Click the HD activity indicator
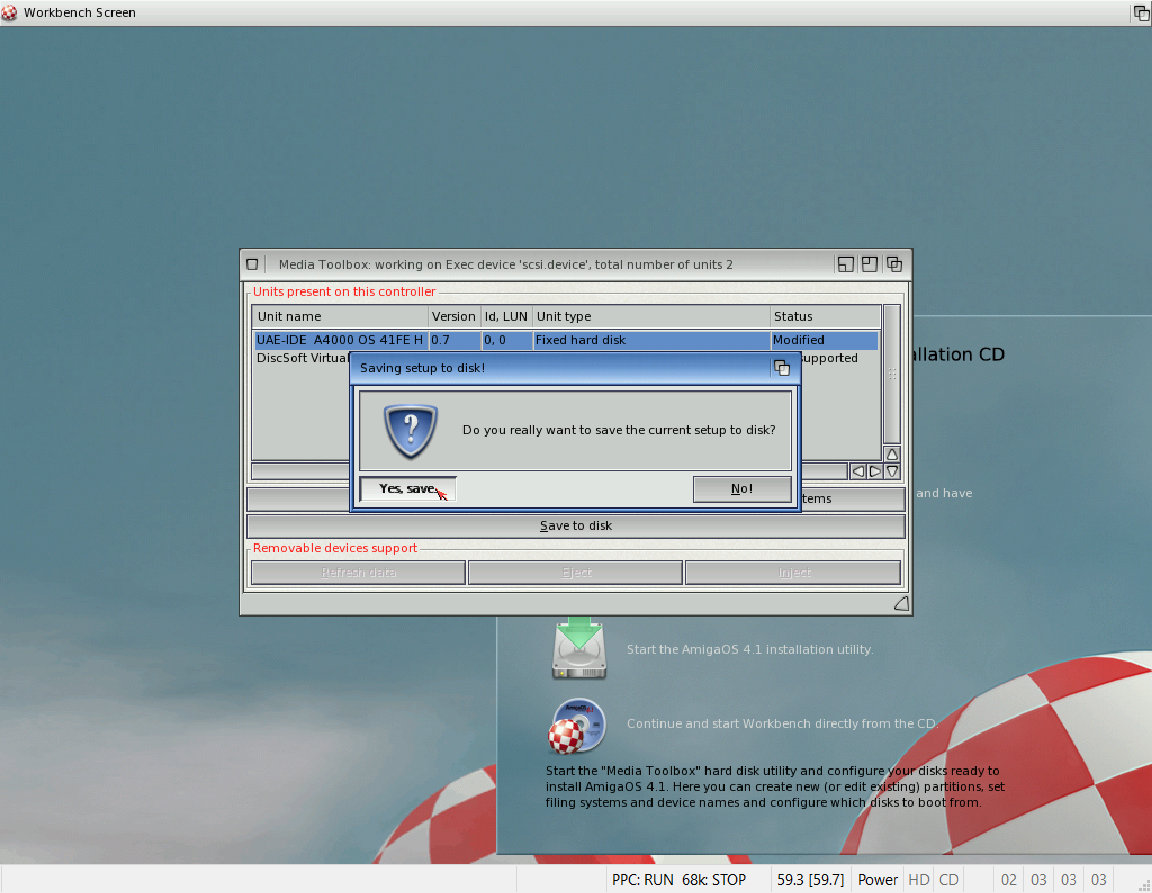This screenshot has width=1152, height=893. 919,880
